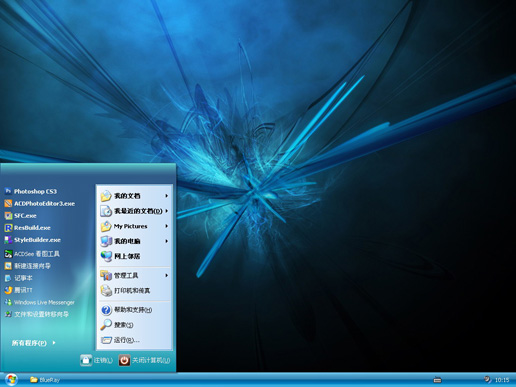Expand the 我最近的文档 submenu arrow
This screenshot has height=387, width=516.
pos(166,211)
